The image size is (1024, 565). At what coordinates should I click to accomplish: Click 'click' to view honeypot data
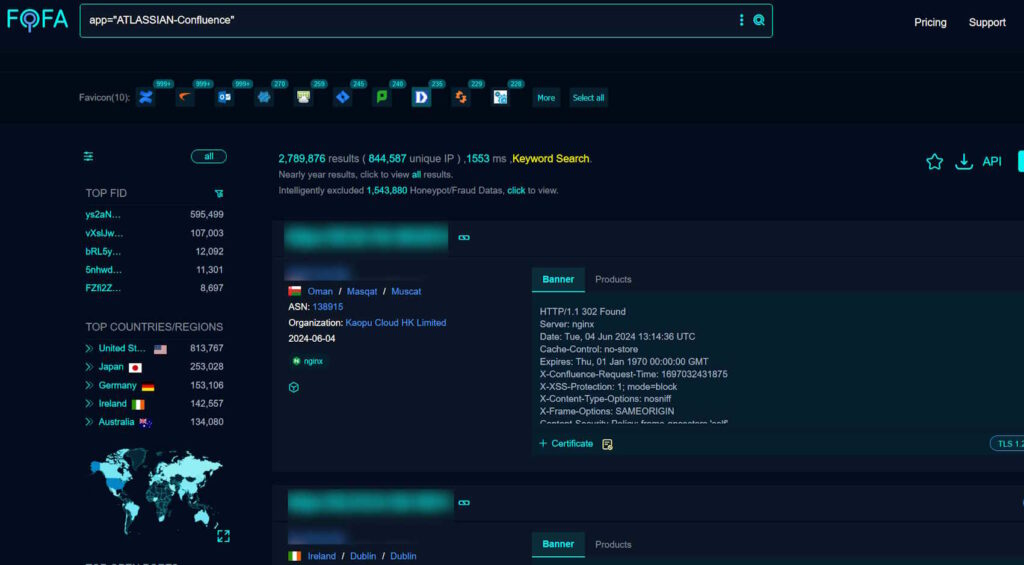[x=516, y=191]
